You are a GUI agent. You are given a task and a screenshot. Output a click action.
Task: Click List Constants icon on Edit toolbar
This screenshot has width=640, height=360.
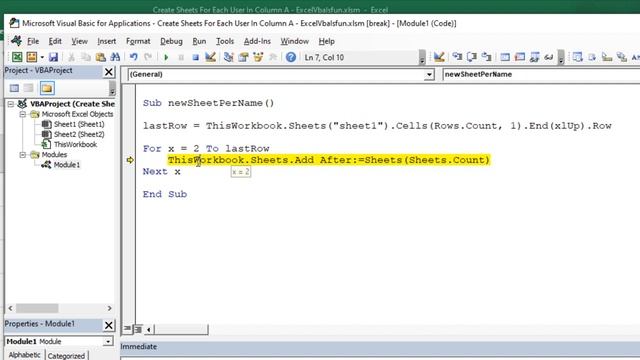[592, 57]
